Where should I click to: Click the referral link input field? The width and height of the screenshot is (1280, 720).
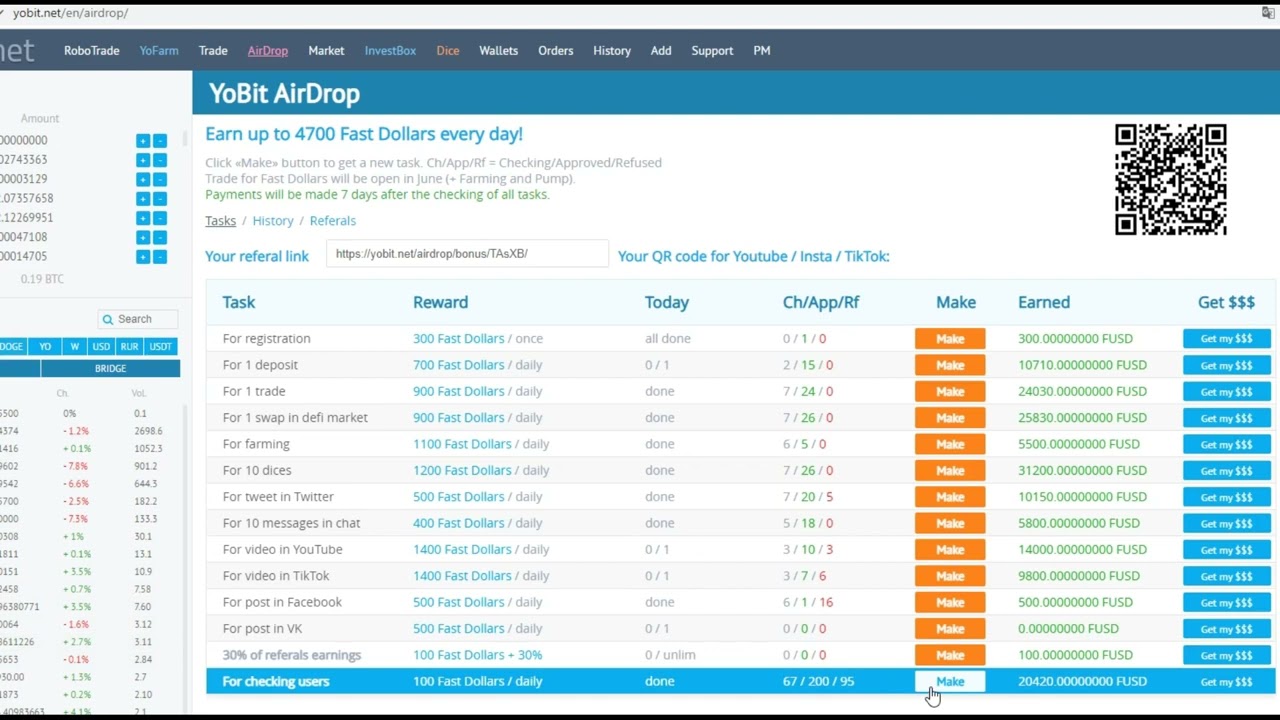click(467, 254)
